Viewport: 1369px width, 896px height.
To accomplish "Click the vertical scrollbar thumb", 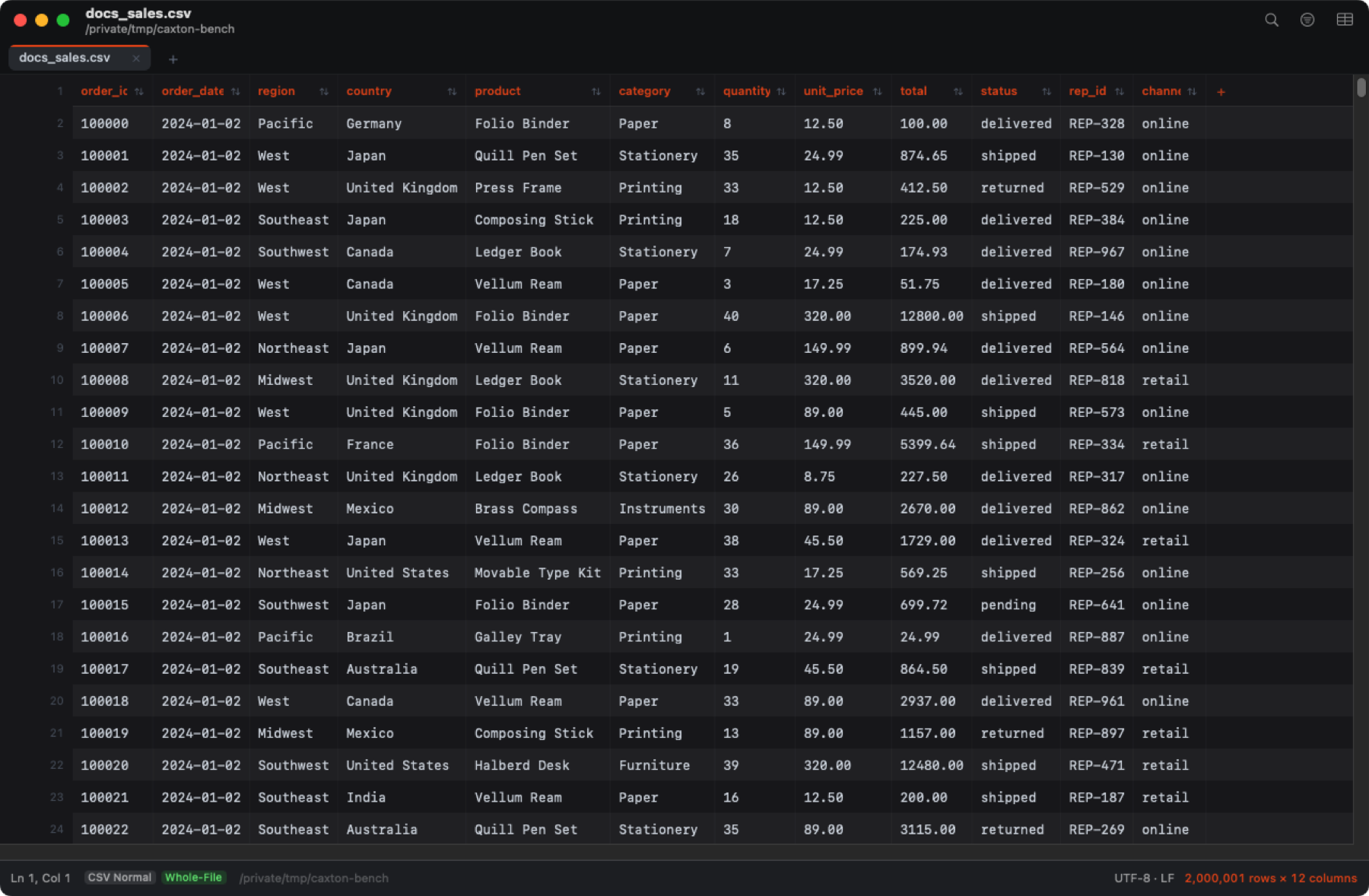I will (1361, 87).
